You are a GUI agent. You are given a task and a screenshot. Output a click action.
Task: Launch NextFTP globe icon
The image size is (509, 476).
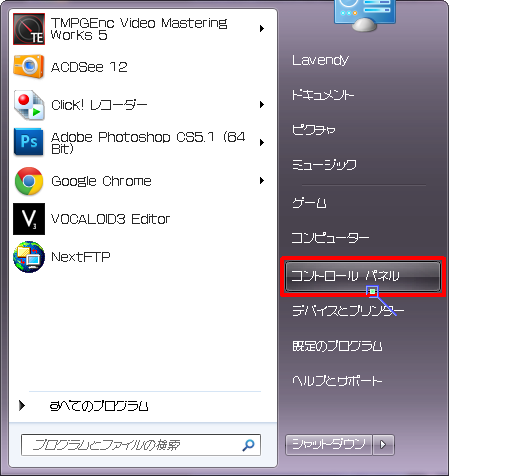tap(29, 257)
